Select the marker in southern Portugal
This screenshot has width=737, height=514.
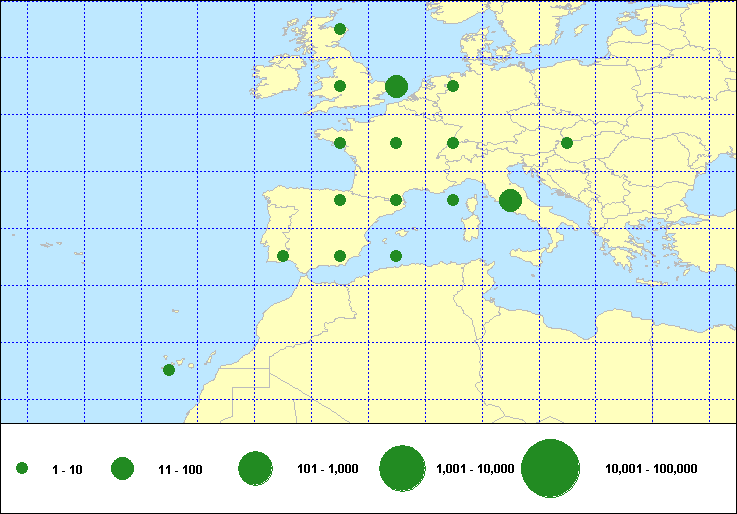coord(283,256)
